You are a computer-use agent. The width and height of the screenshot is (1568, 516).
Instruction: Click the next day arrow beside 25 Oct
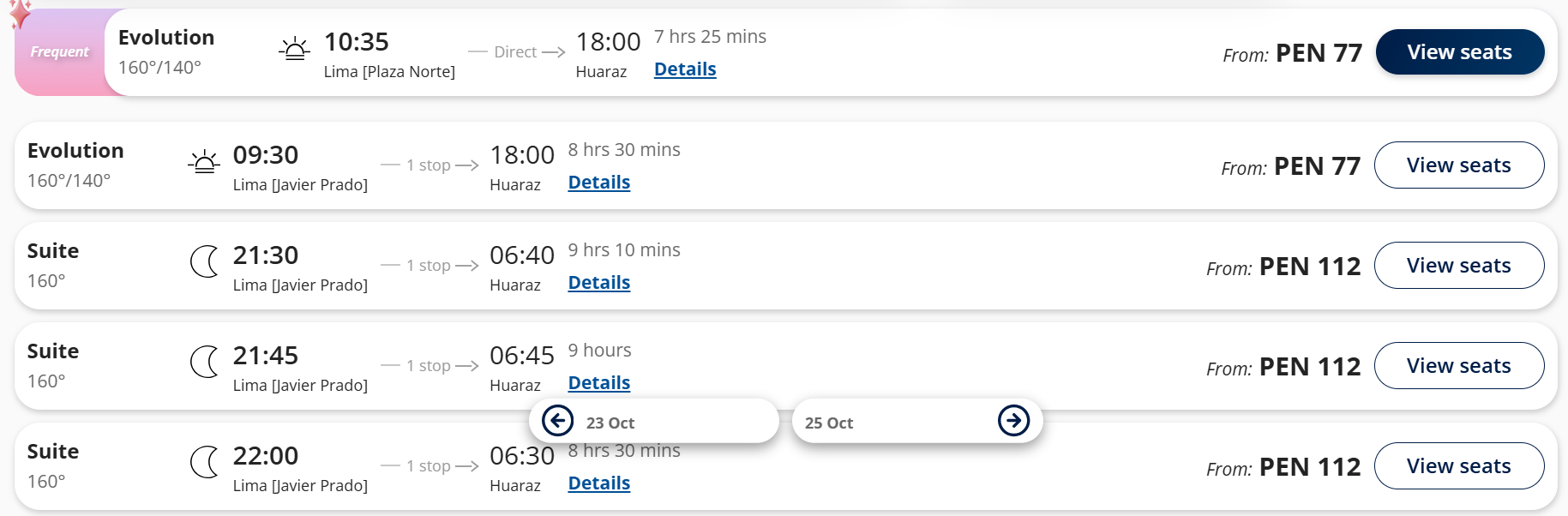coord(1014,421)
